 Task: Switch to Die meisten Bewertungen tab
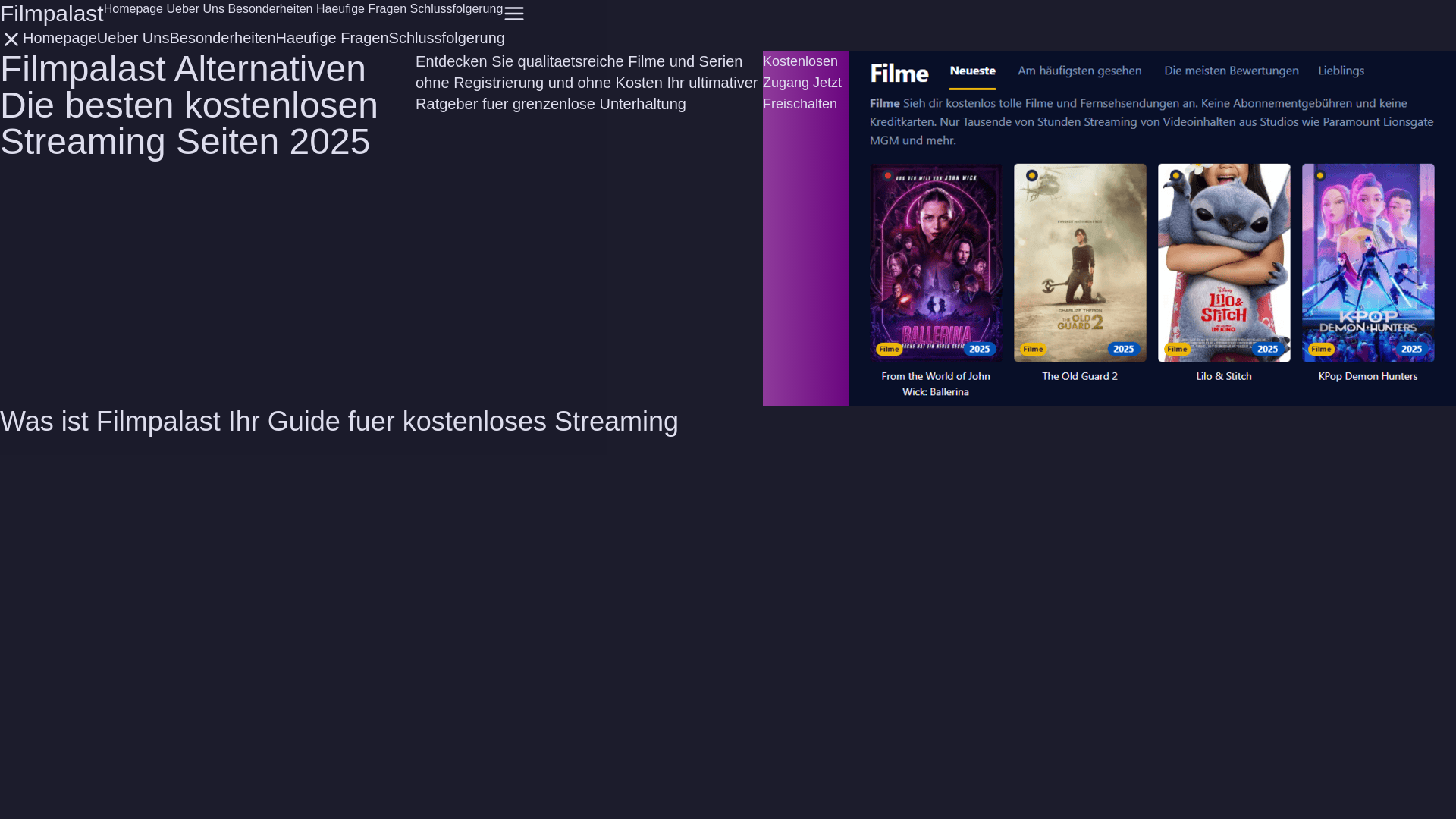1232,71
